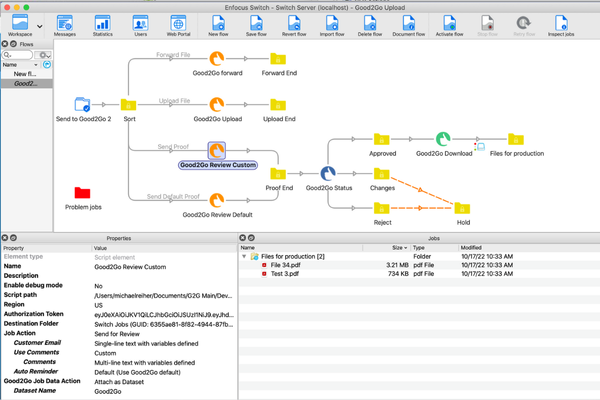Select the Reject folder
The height and width of the screenshot is (400, 600).
[382, 208]
